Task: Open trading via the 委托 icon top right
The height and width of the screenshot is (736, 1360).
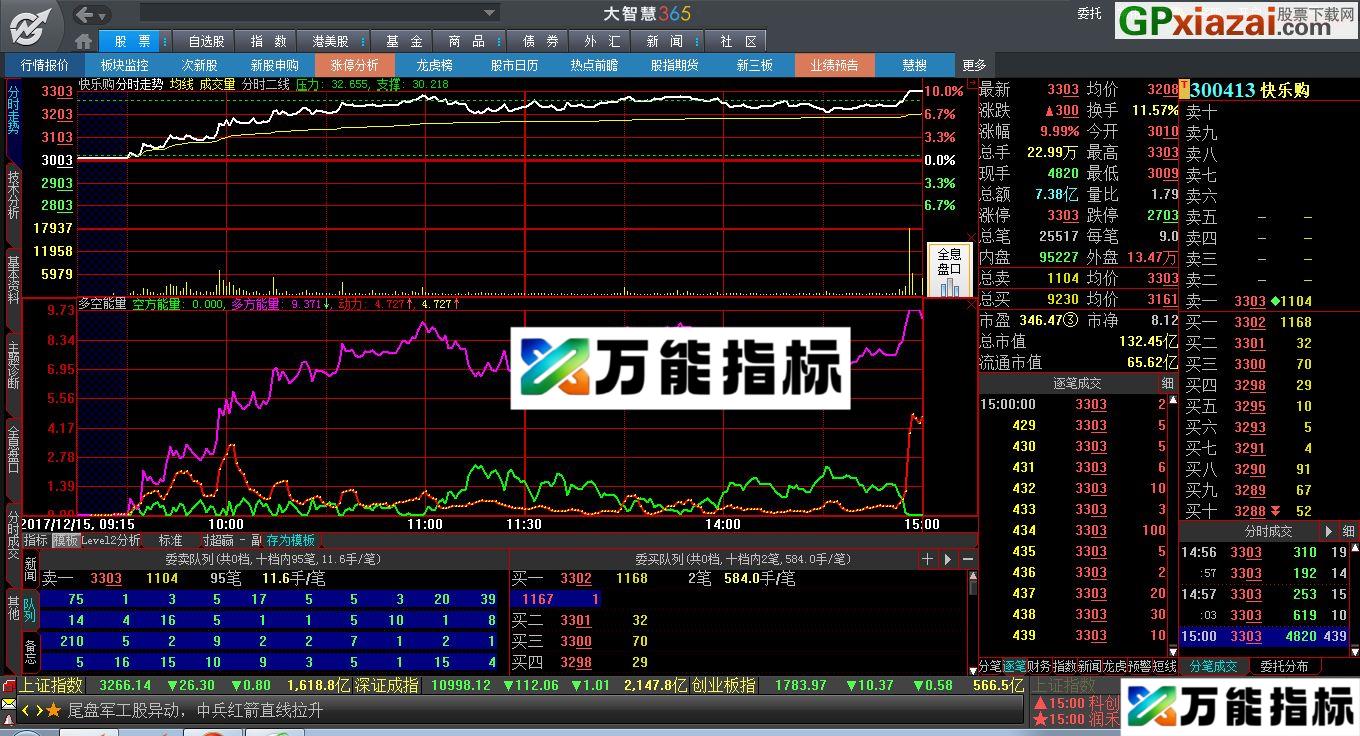Action: click(x=1089, y=14)
